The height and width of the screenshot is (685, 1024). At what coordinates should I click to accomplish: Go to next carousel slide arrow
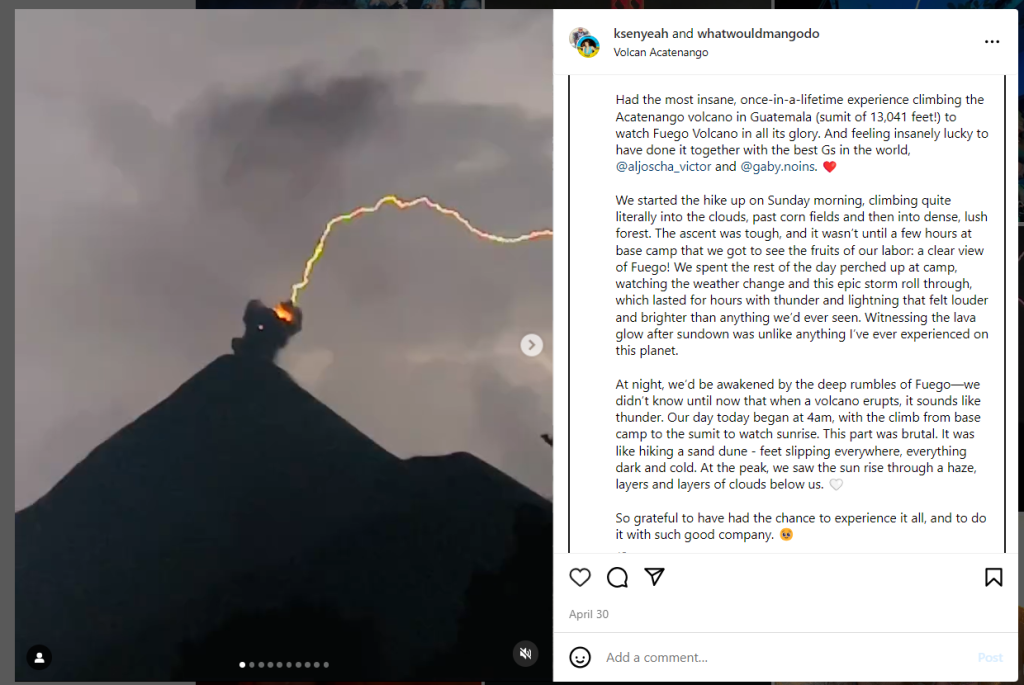coord(532,345)
